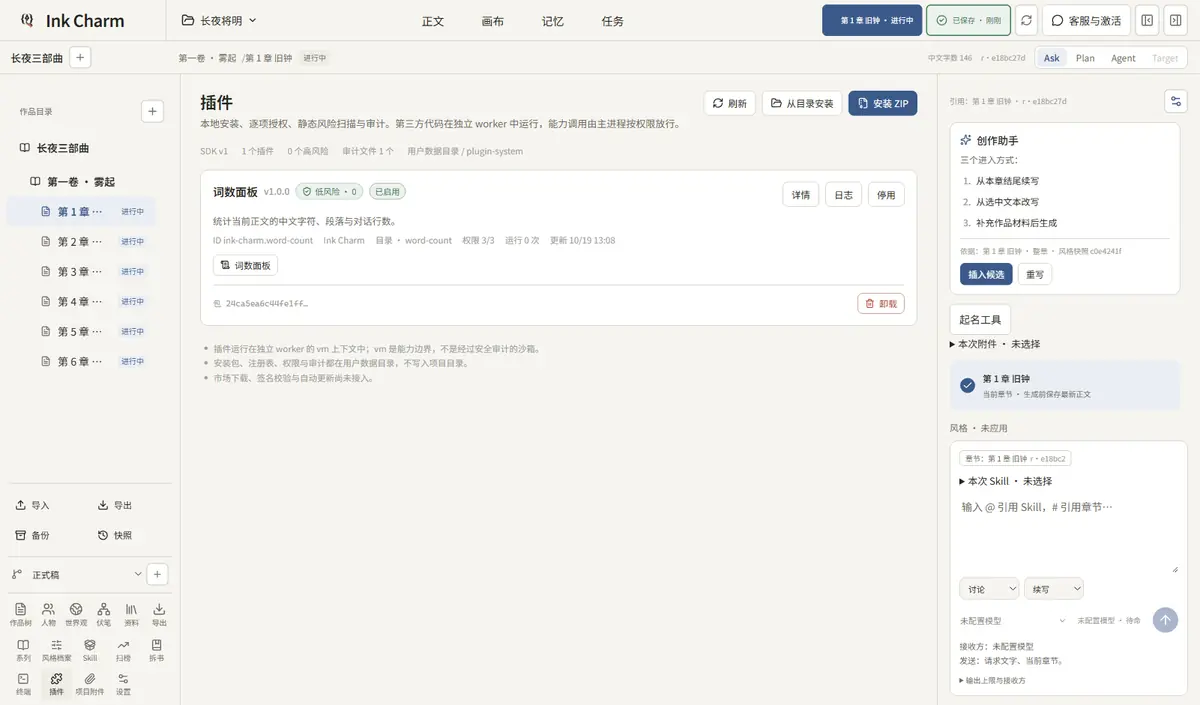The width and height of the screenshot is (1200, 705).
Task: Switch to the 正文 tab
Action: 433,21
